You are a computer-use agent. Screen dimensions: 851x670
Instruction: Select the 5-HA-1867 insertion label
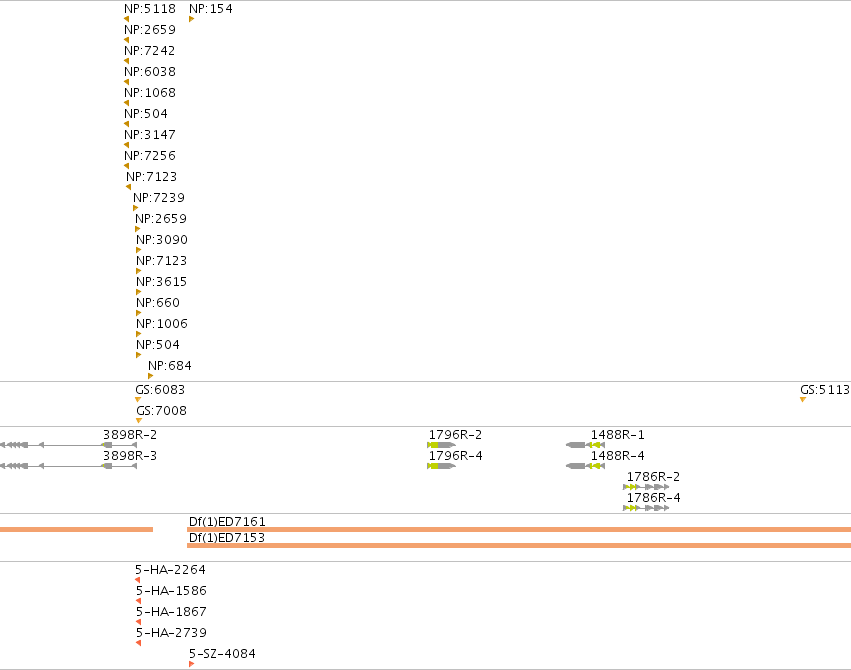[172, 612]
